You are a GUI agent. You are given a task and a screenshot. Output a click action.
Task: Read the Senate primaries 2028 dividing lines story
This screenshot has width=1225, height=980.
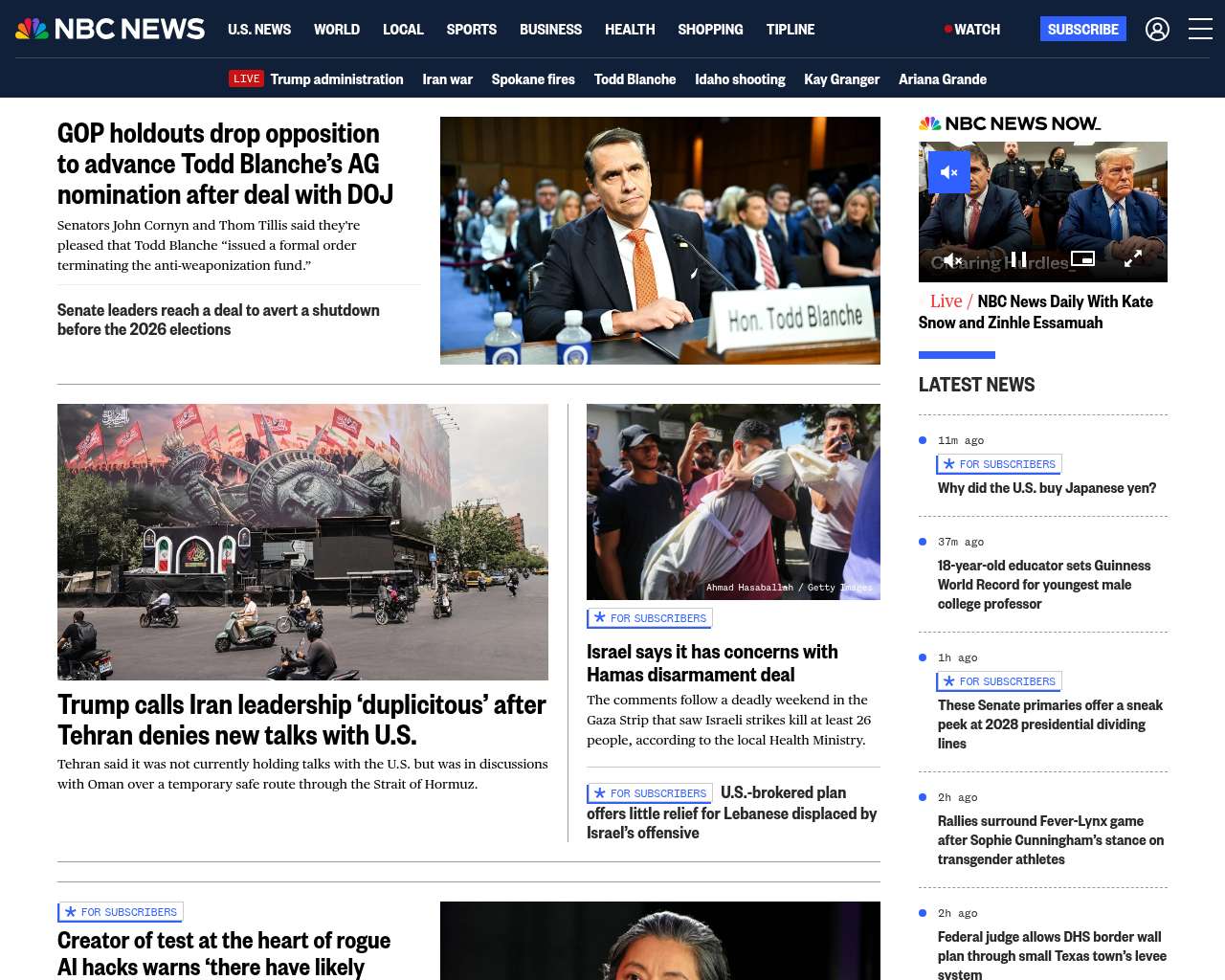[1050, 724]
